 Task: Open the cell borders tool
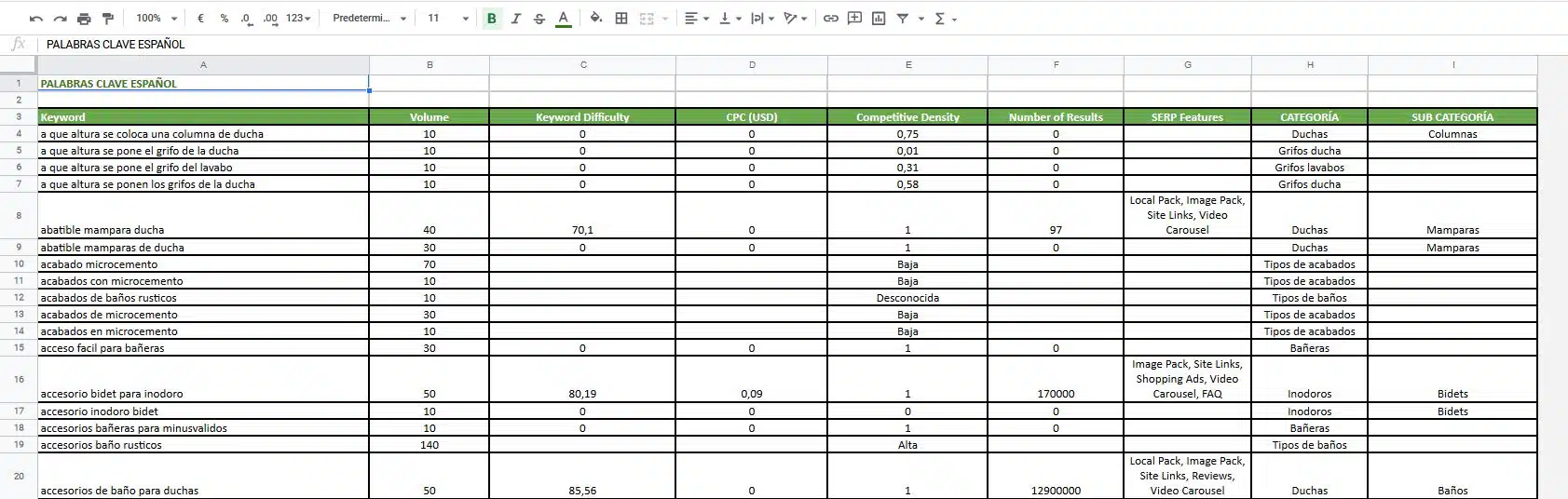coord(621,19)
